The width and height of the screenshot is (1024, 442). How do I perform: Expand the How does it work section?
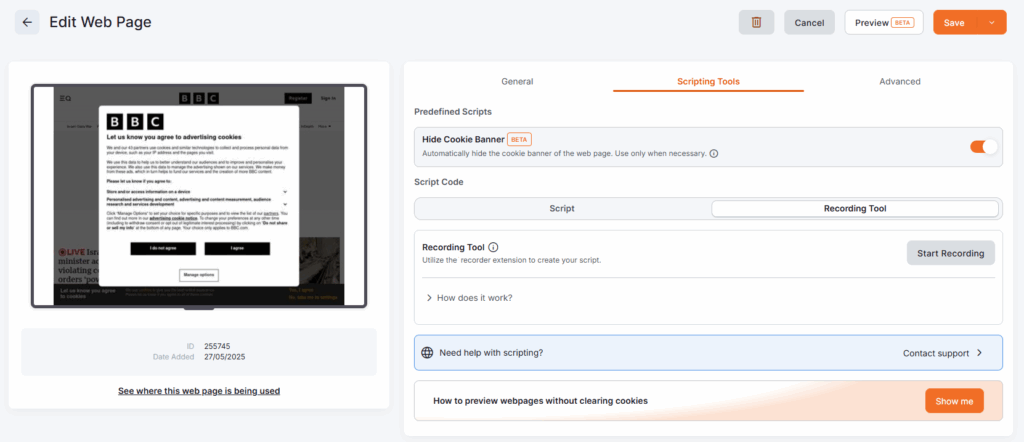coord(469,298)
